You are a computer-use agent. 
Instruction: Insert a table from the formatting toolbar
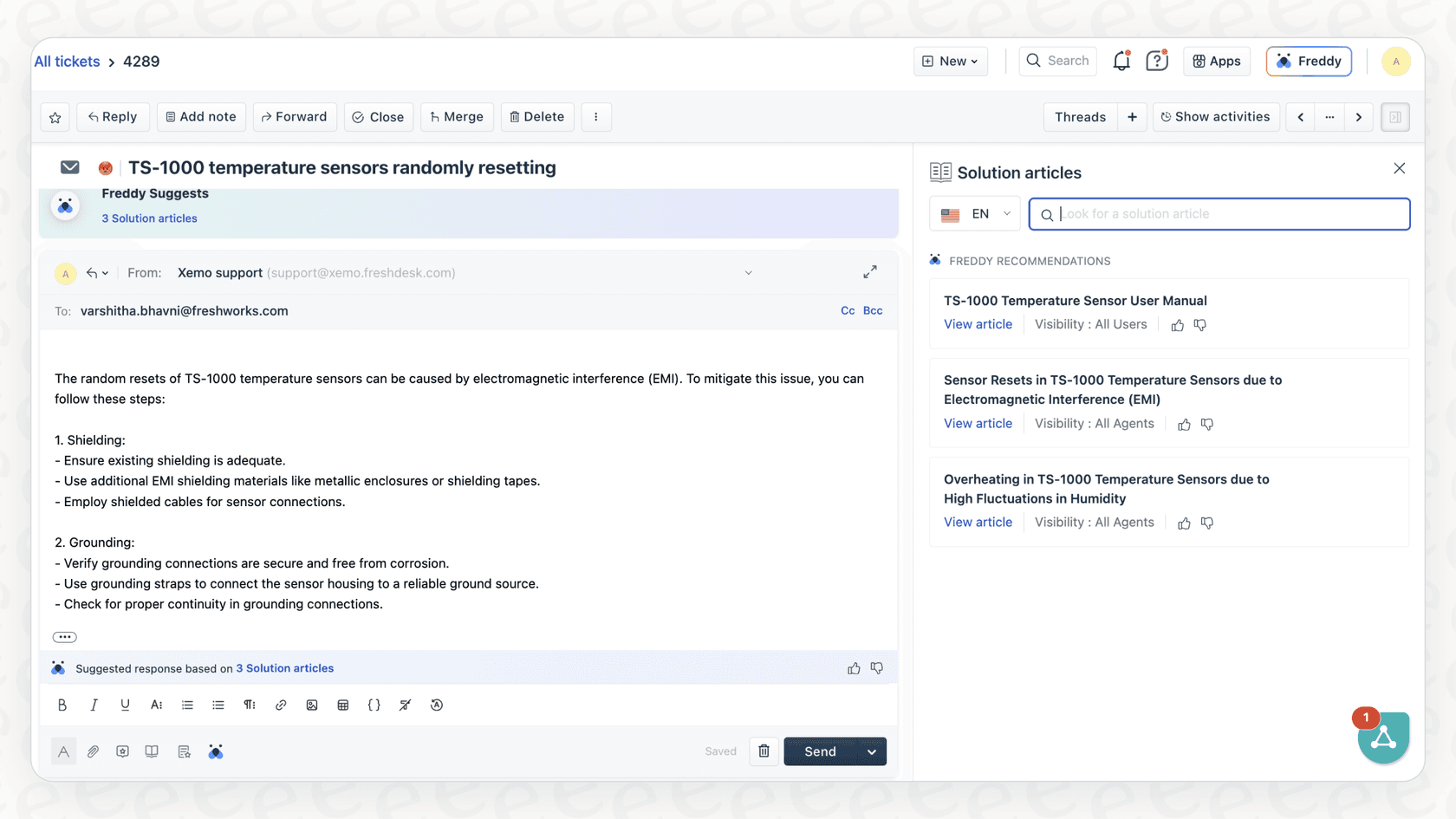[x=342, y=705]
